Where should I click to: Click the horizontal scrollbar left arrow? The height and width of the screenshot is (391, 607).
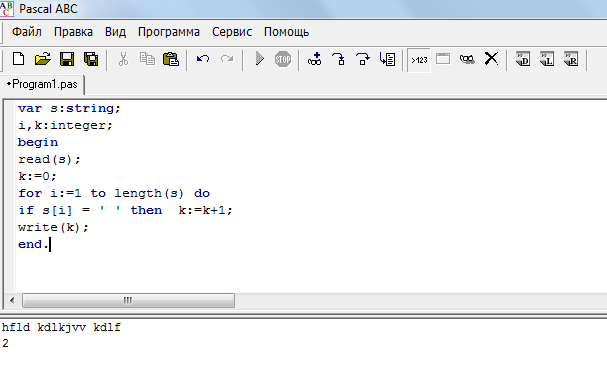(12, 300)
